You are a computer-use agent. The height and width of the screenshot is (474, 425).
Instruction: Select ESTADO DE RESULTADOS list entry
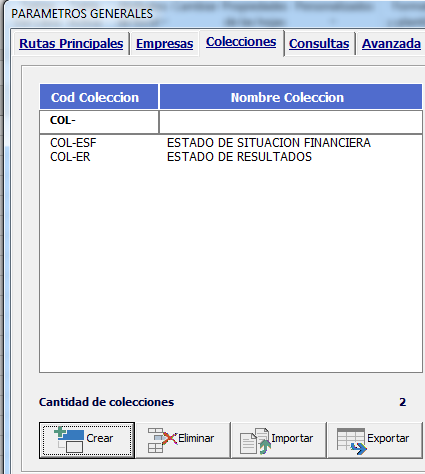click(x=239, y=157)
